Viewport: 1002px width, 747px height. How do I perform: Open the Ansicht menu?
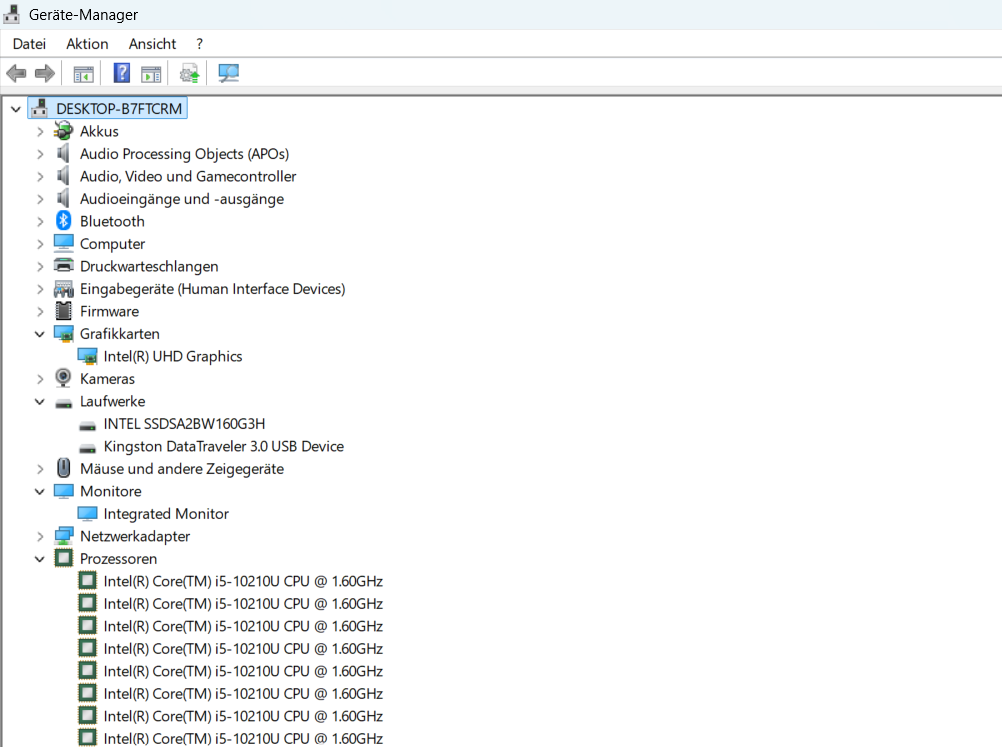click(152, 43)
